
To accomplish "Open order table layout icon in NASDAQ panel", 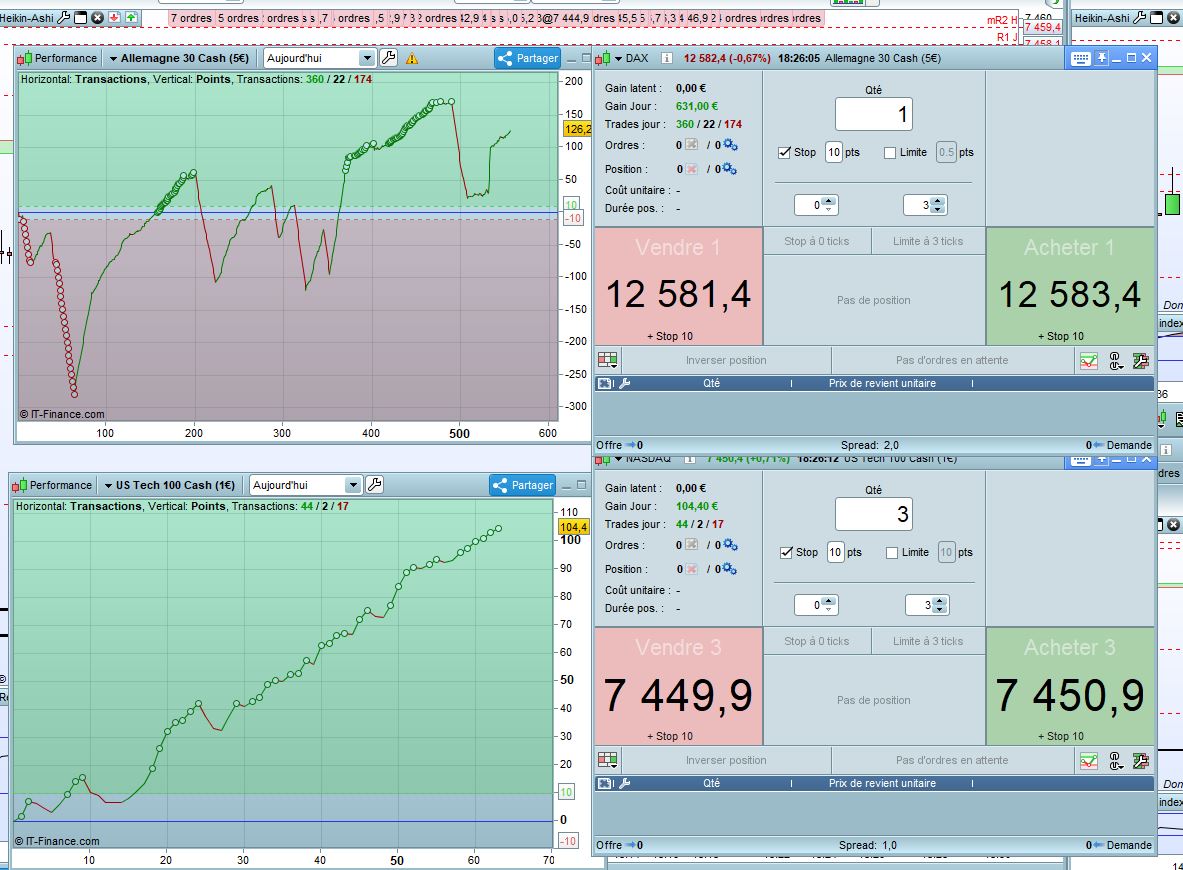I will (x=607, y=760).
